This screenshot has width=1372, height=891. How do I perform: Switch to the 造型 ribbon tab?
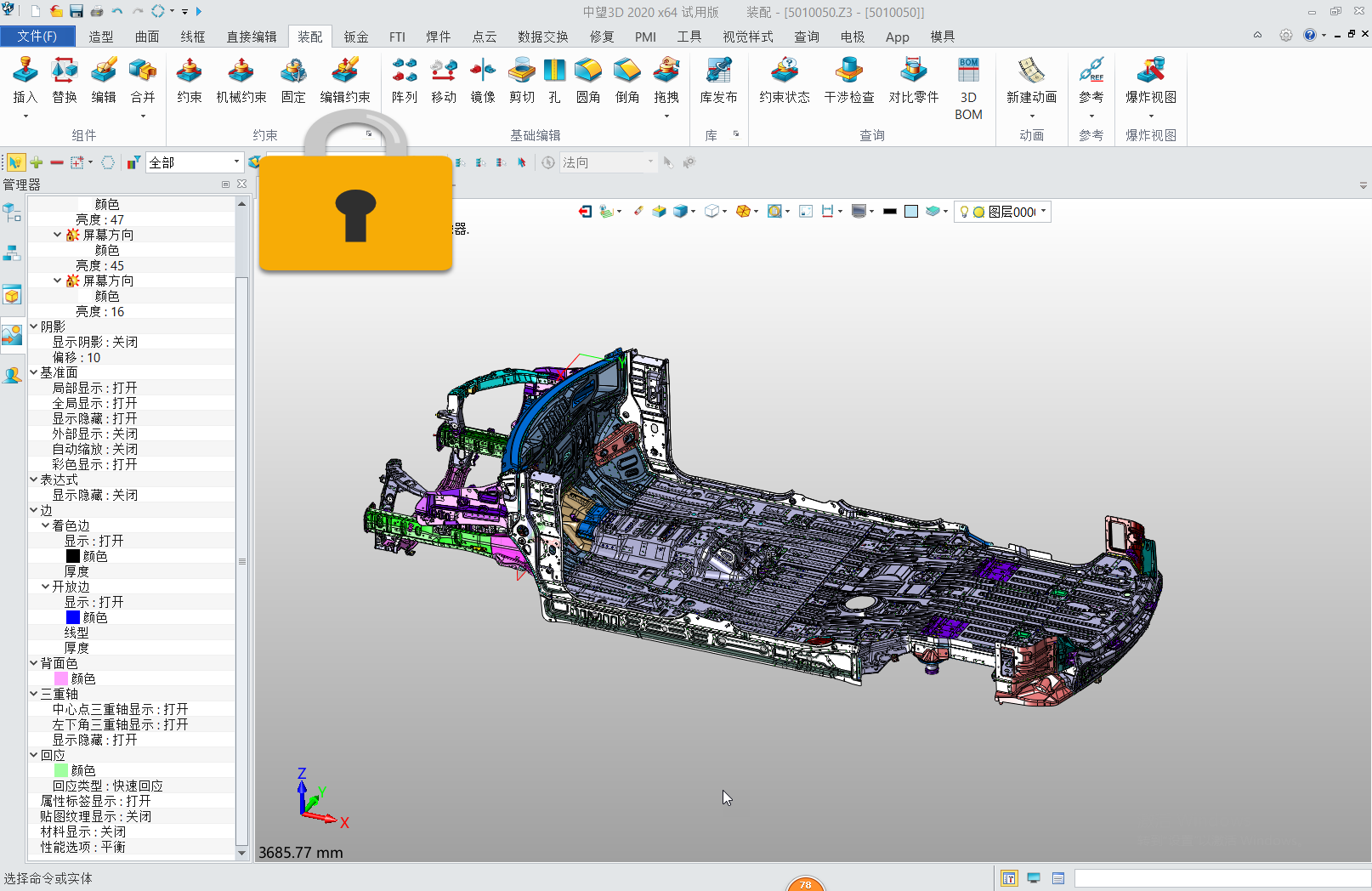(101, 37)
